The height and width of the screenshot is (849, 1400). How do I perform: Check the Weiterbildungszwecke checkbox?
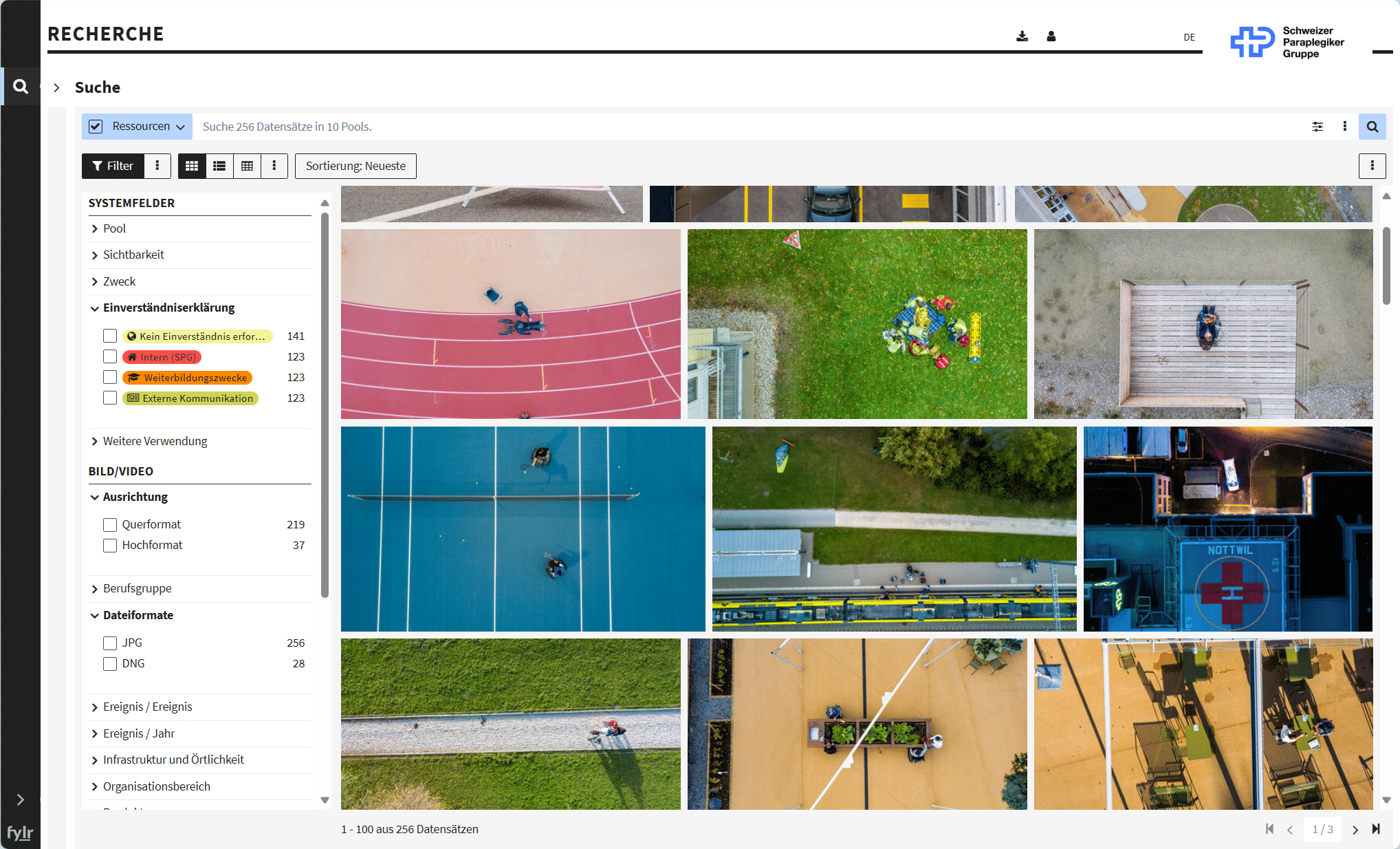coord(110,377)
